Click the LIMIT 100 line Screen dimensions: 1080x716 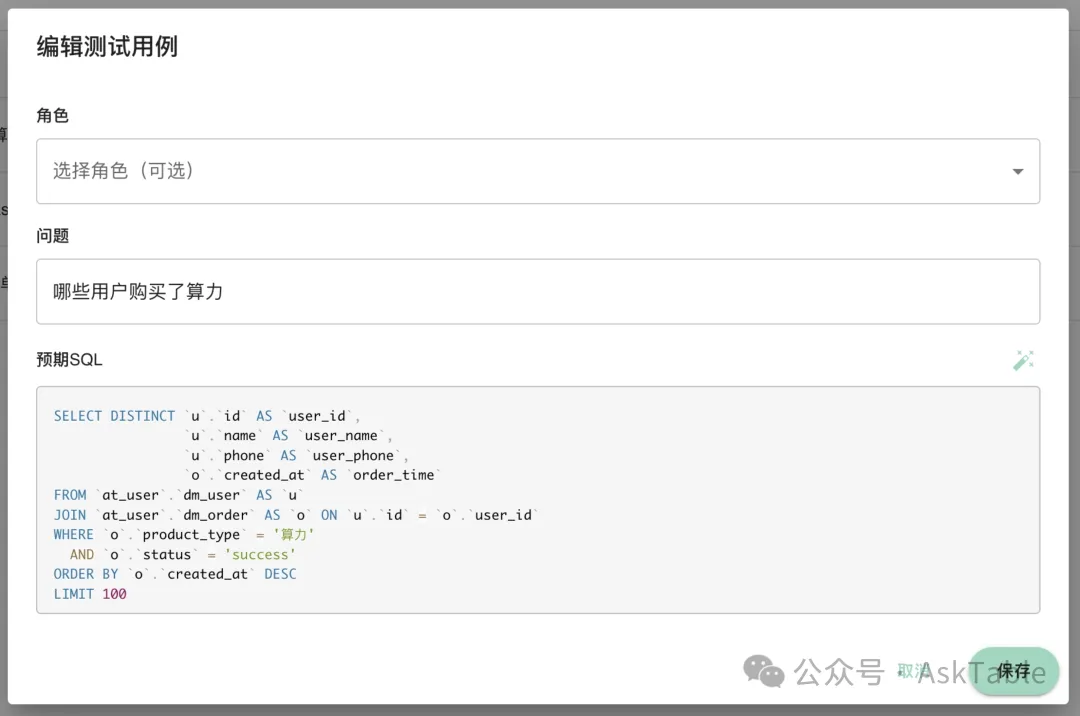coord(90,594)
